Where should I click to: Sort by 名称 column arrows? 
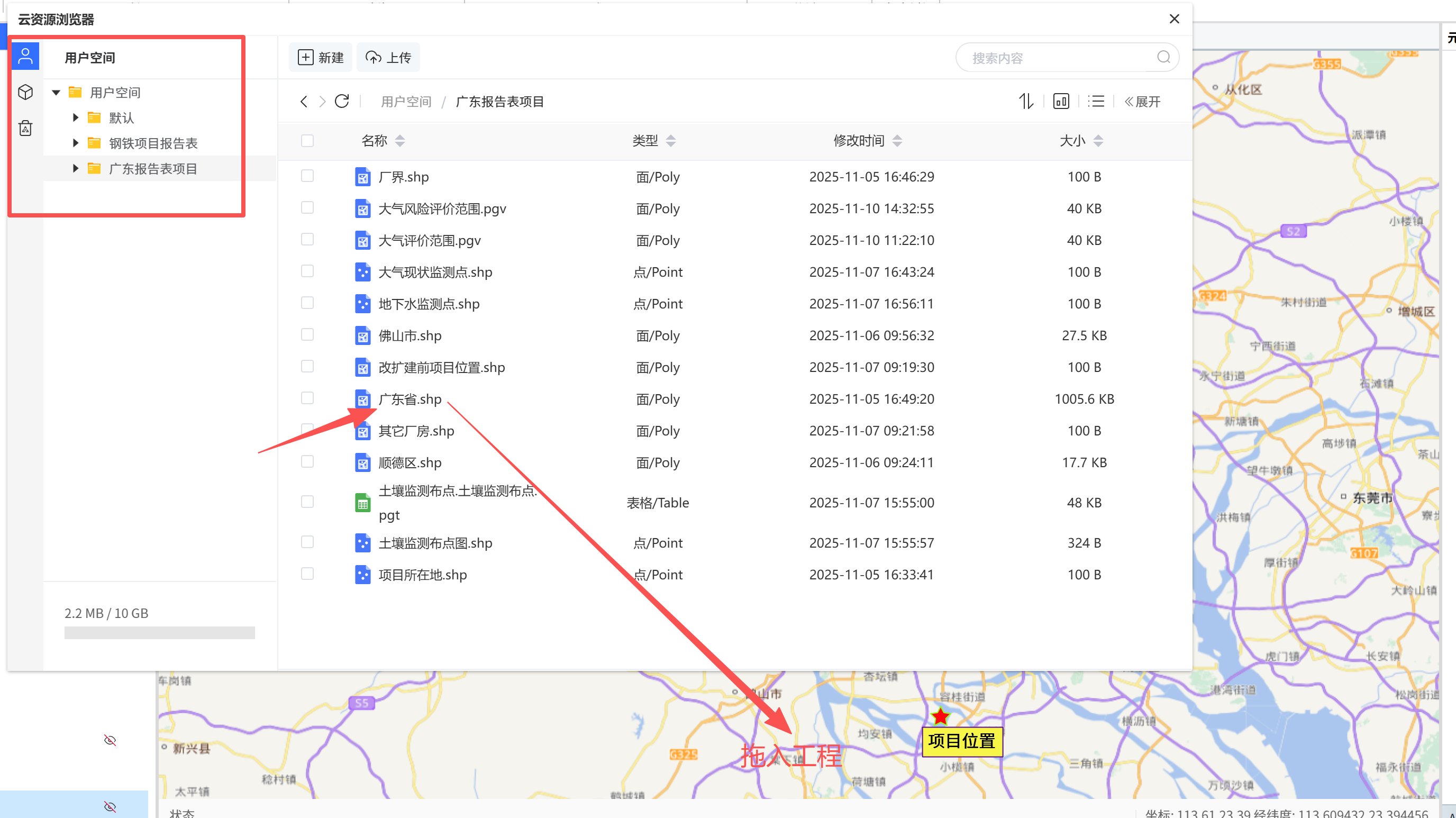400,141
